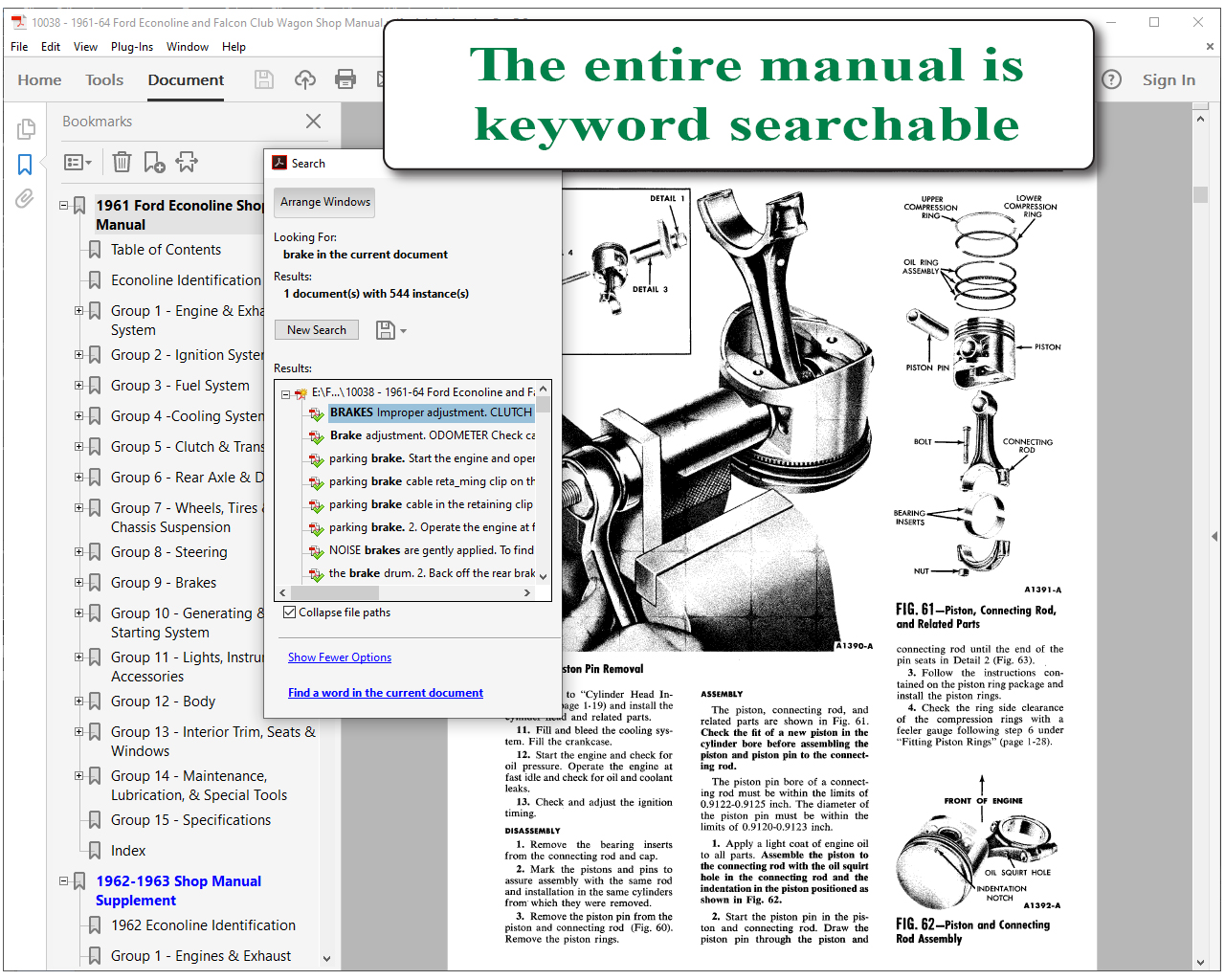Click the New Search button
This screenshot has width=1225, height=980.
click(x=317, y=330)
